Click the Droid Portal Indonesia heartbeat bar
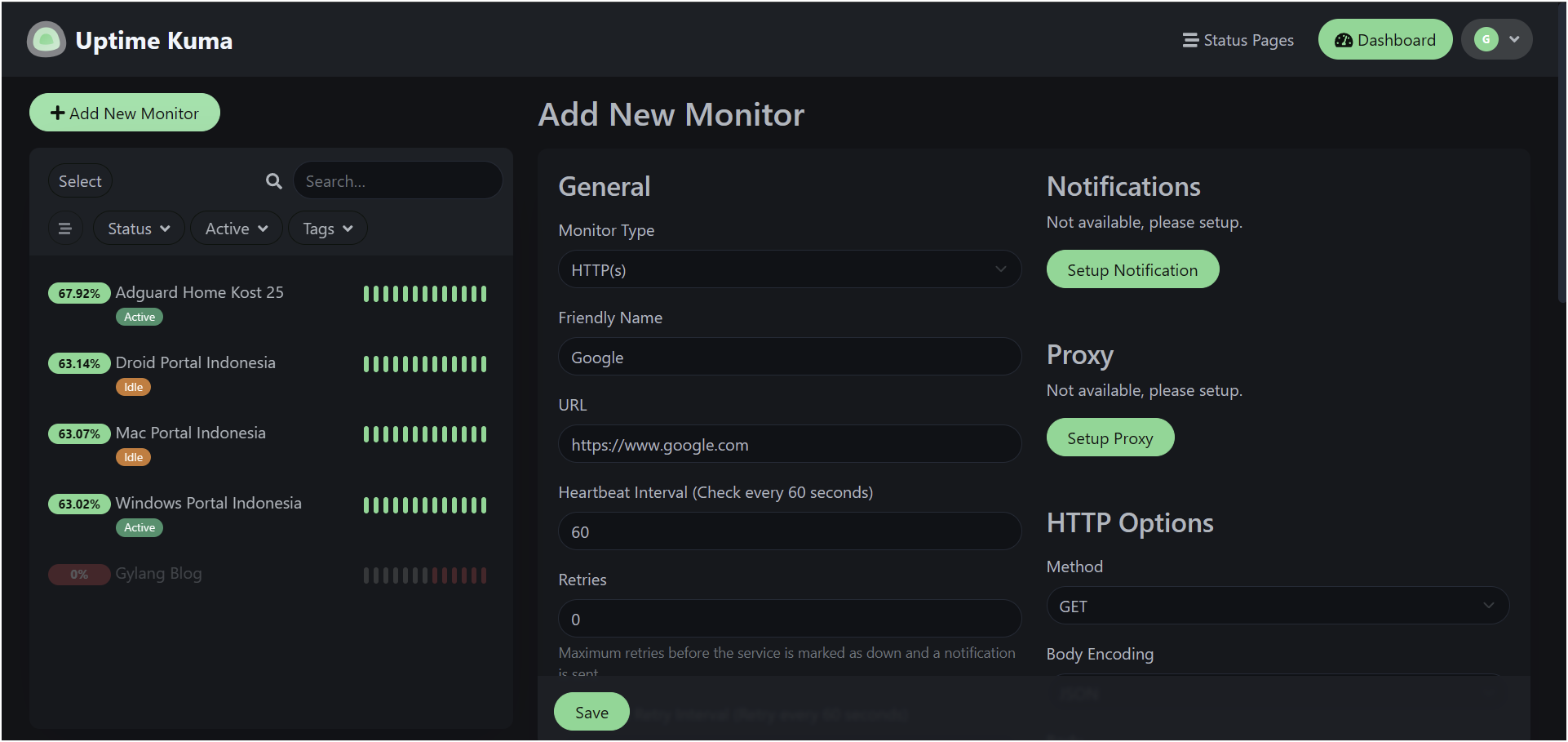This screenshot has height=742, width=1568. click(425, 364)
